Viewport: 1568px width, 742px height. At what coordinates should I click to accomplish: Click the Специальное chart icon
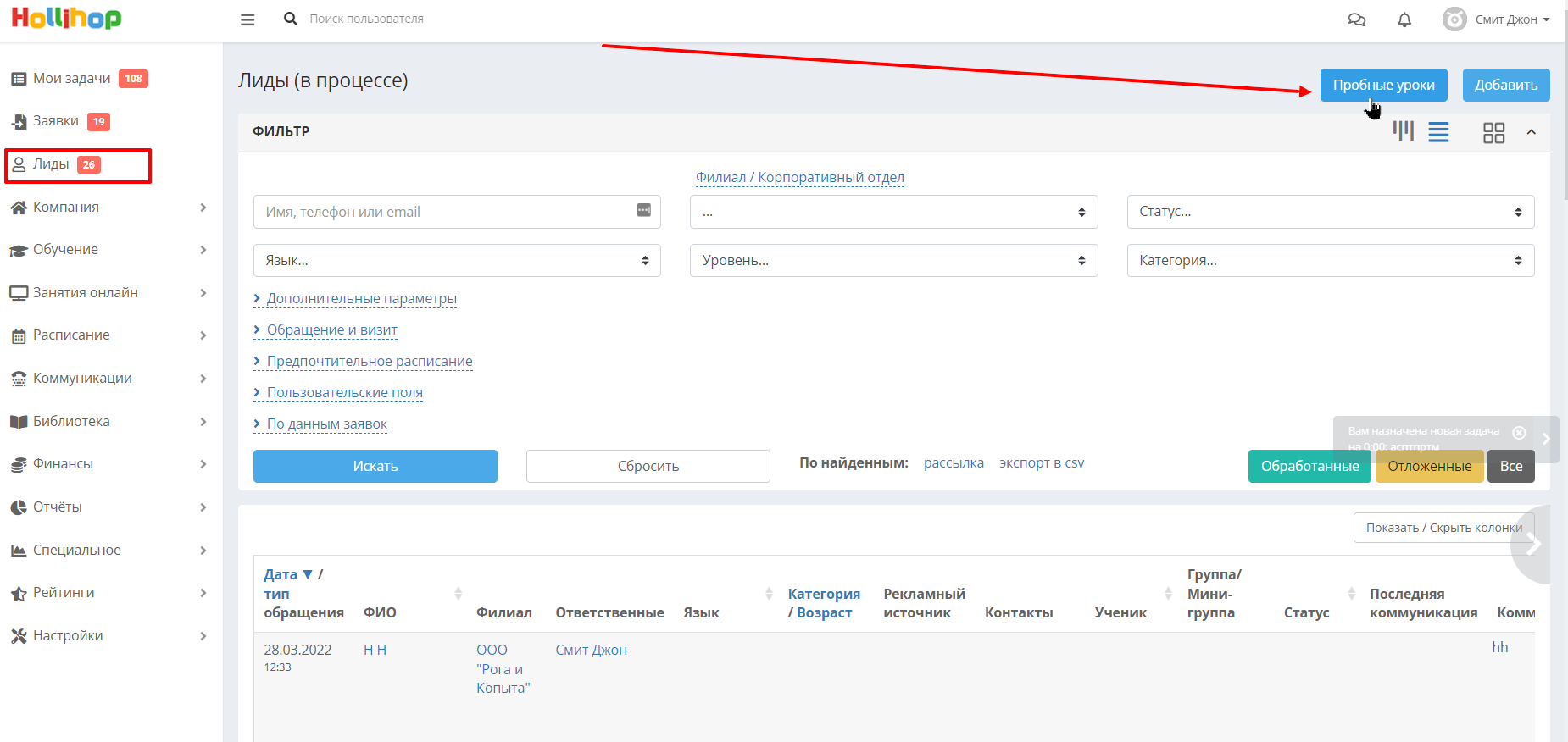tap(19, 551)
